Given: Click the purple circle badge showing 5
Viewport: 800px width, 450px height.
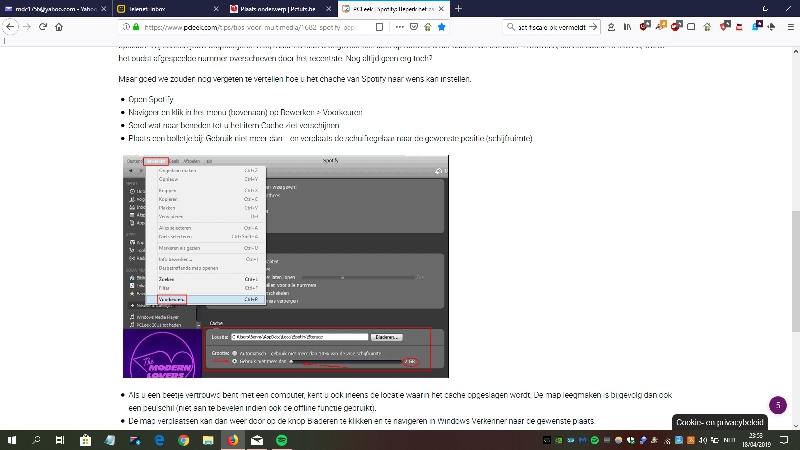Looking at the screenshot, I should point(778,405).
